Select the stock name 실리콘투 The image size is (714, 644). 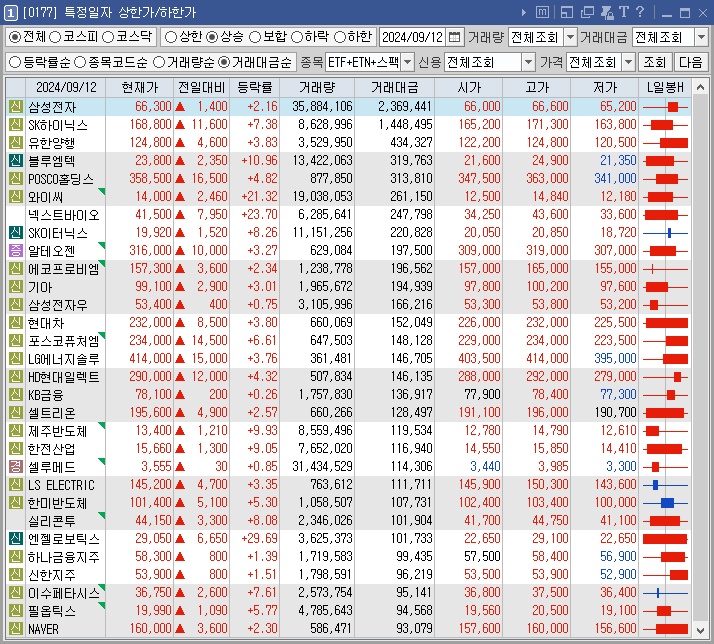tap(51, 521)
